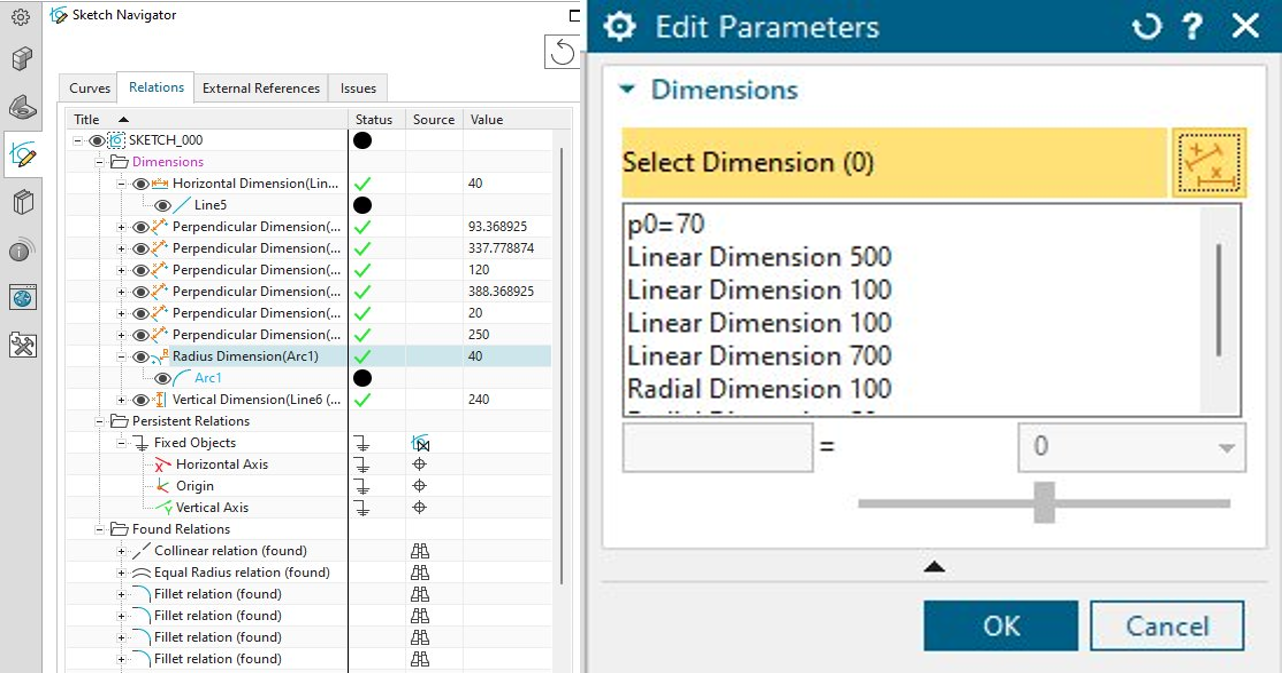
Task: Click the dimension value slider handle
Action: [x=1044, y=502]
